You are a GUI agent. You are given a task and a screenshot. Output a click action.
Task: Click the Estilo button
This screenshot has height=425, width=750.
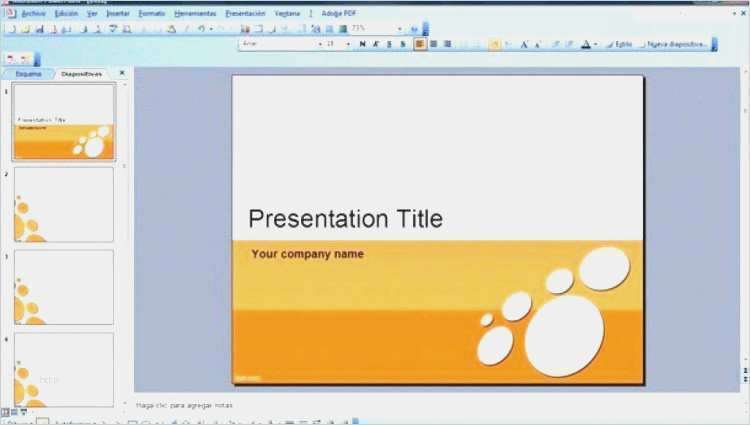(620, 44)
